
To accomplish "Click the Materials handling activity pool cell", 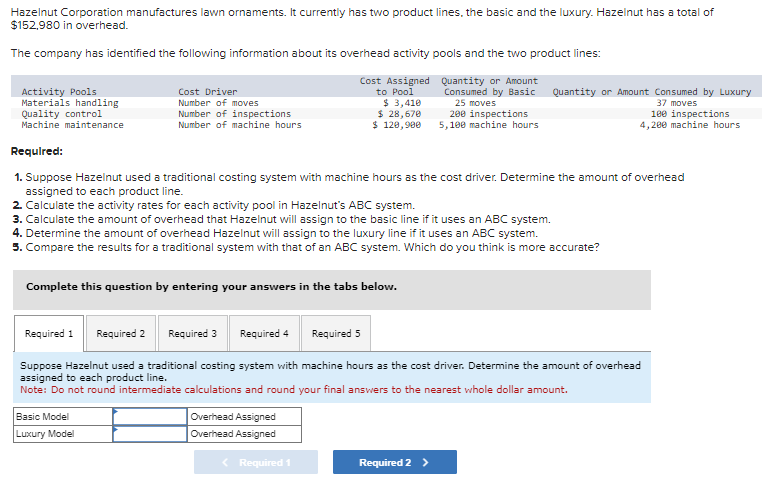I will [70, 103].
